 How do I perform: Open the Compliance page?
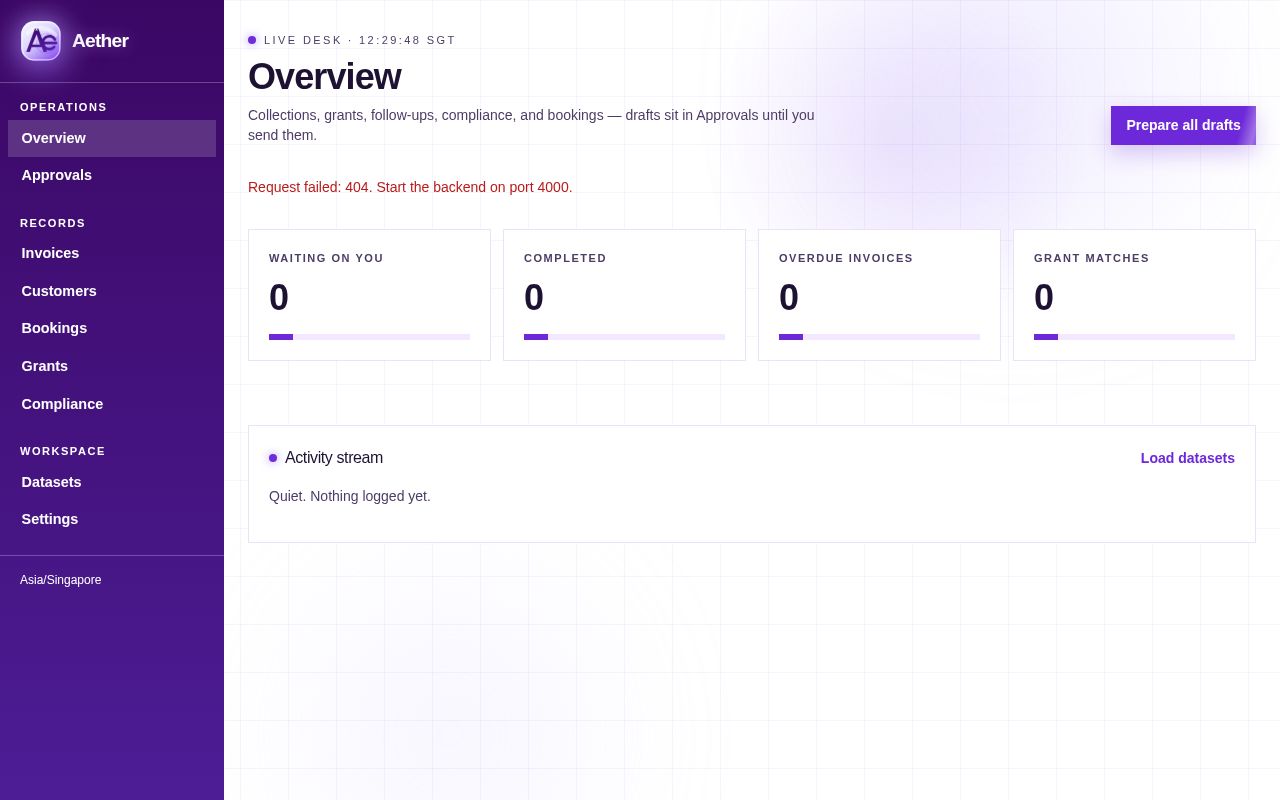coord(112,404)
